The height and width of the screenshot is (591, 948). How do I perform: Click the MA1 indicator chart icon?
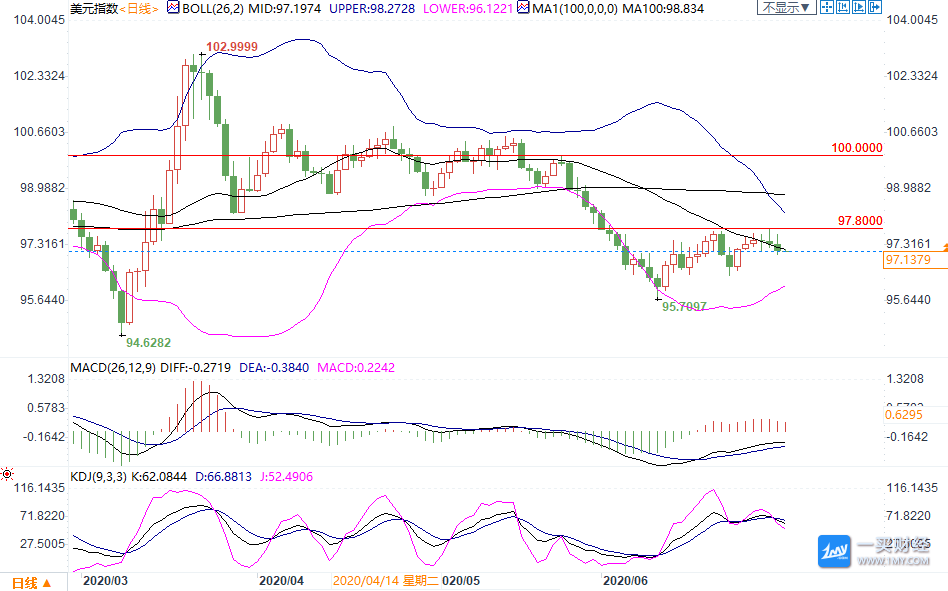tap(524, 8)
